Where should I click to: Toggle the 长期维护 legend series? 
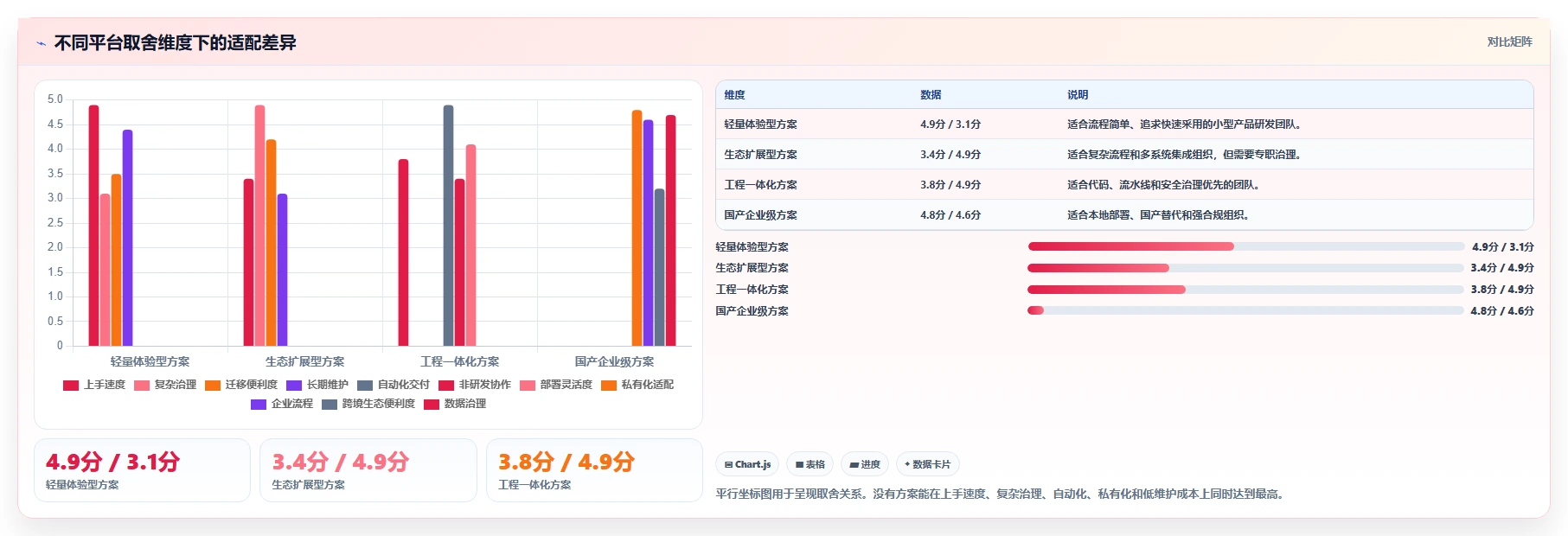coord(317,385)
